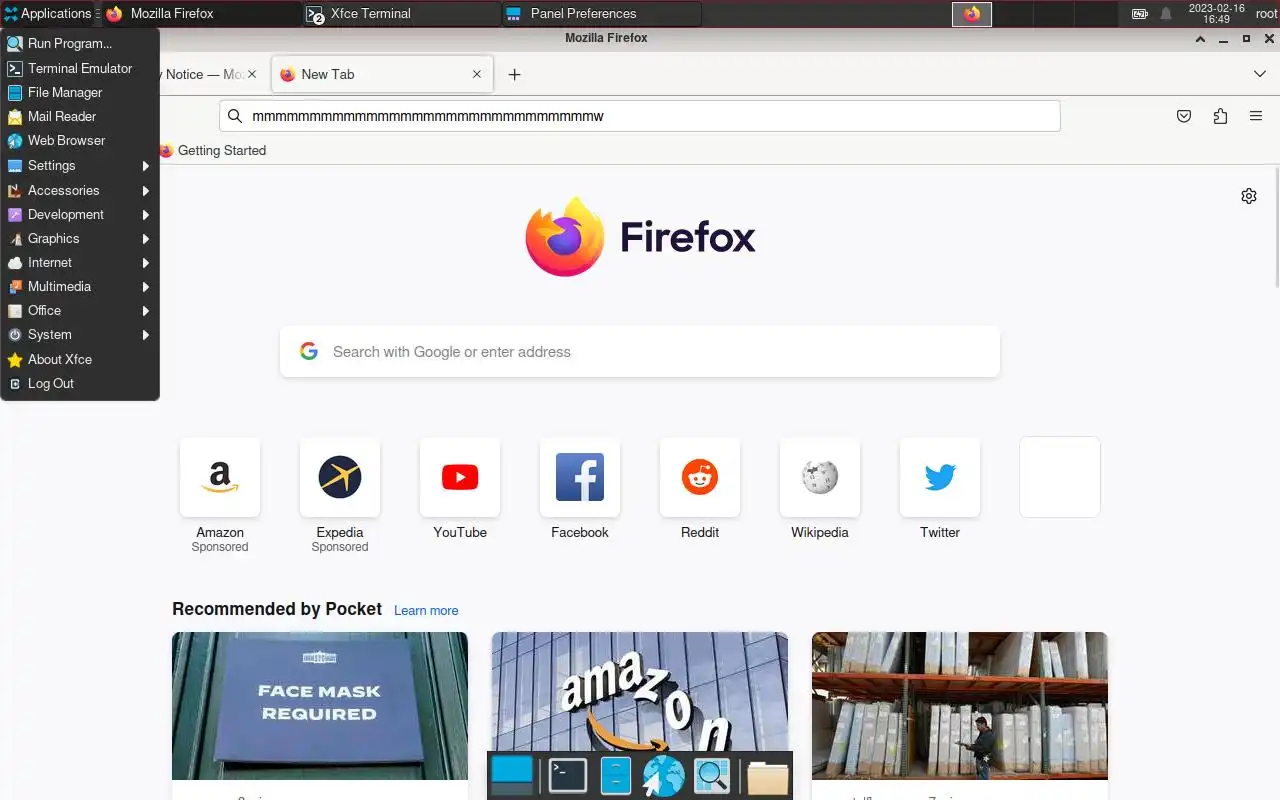Expand the System submenu

[80, 334]
